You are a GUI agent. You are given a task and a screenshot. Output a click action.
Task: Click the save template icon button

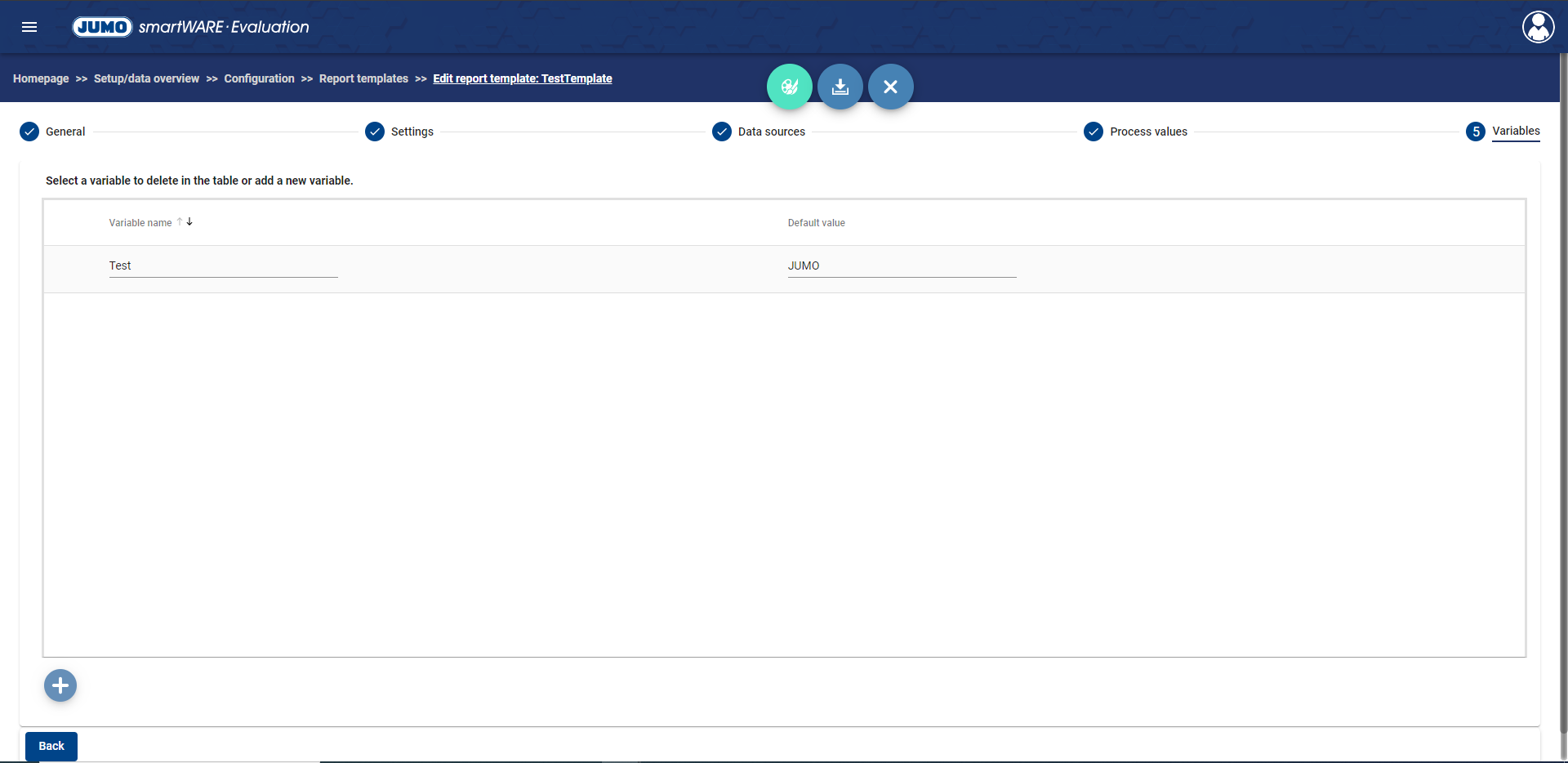pyautogui.click(x=840, y=87)
